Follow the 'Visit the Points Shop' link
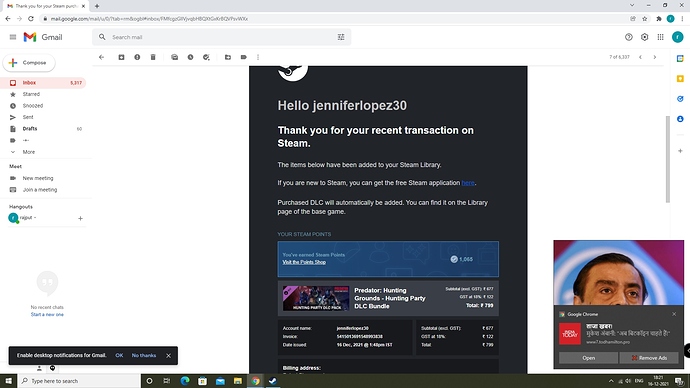 click(304, 262)
